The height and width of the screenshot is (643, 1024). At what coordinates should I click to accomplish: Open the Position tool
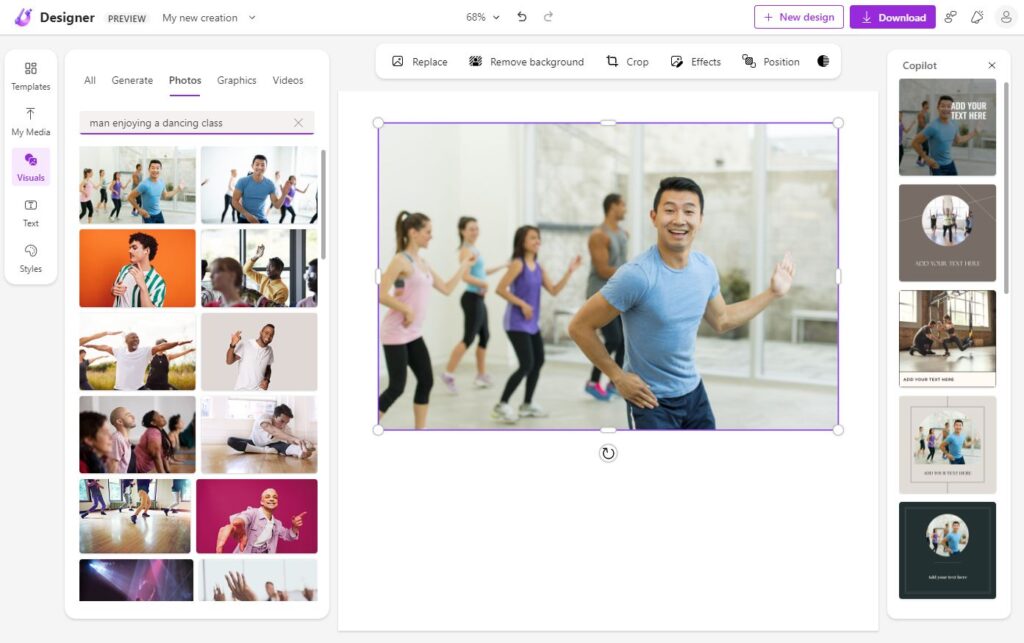tap(770, 61)
